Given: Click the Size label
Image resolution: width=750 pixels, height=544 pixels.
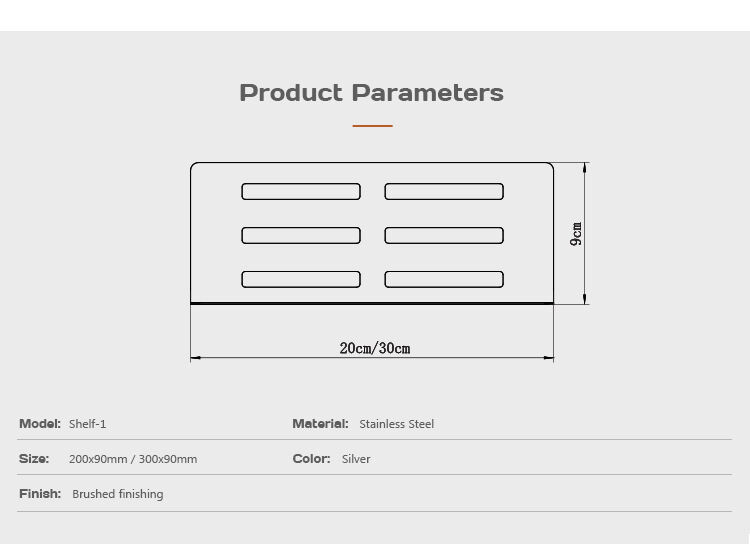Looking at the screenshot, I should (x=34, y=459).
